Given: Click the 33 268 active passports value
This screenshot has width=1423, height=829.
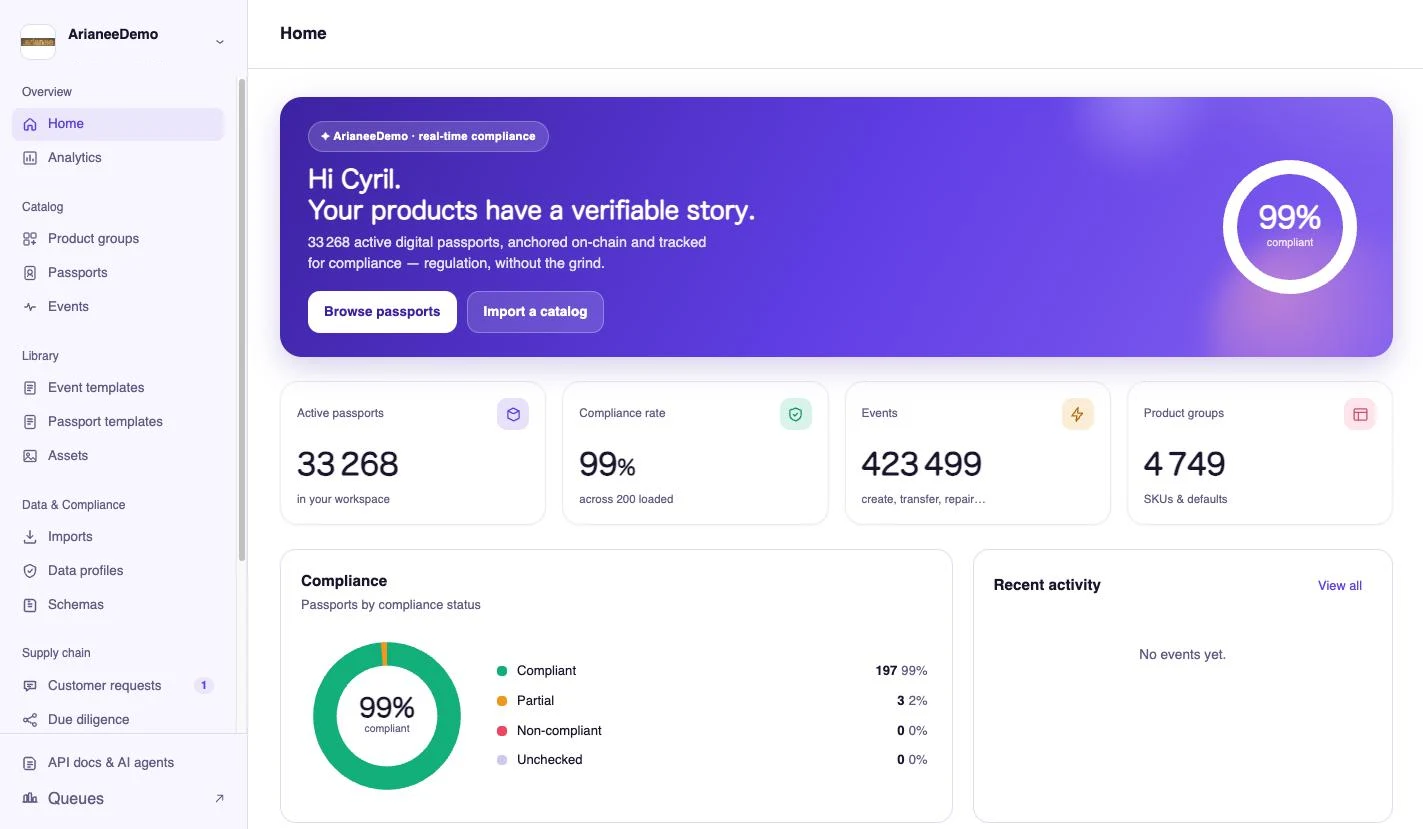Looking at the screenshot, I should coord(348,464).
